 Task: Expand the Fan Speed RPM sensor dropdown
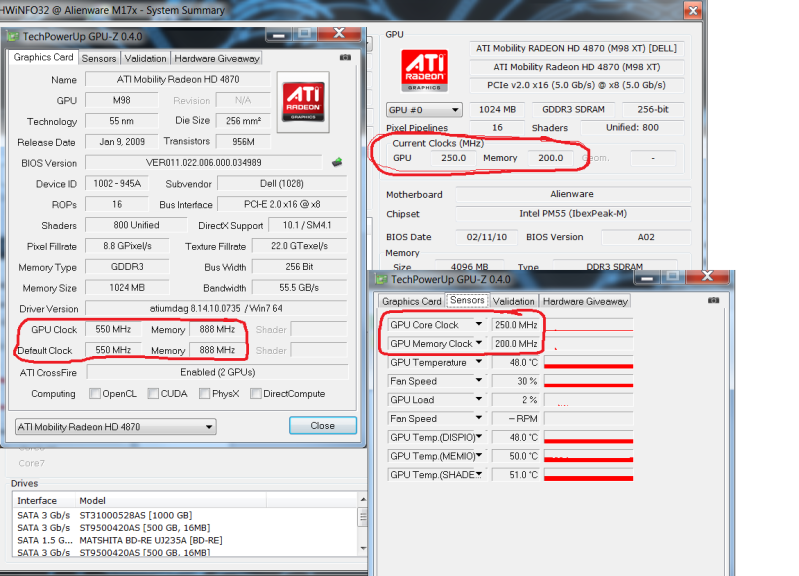478,418
